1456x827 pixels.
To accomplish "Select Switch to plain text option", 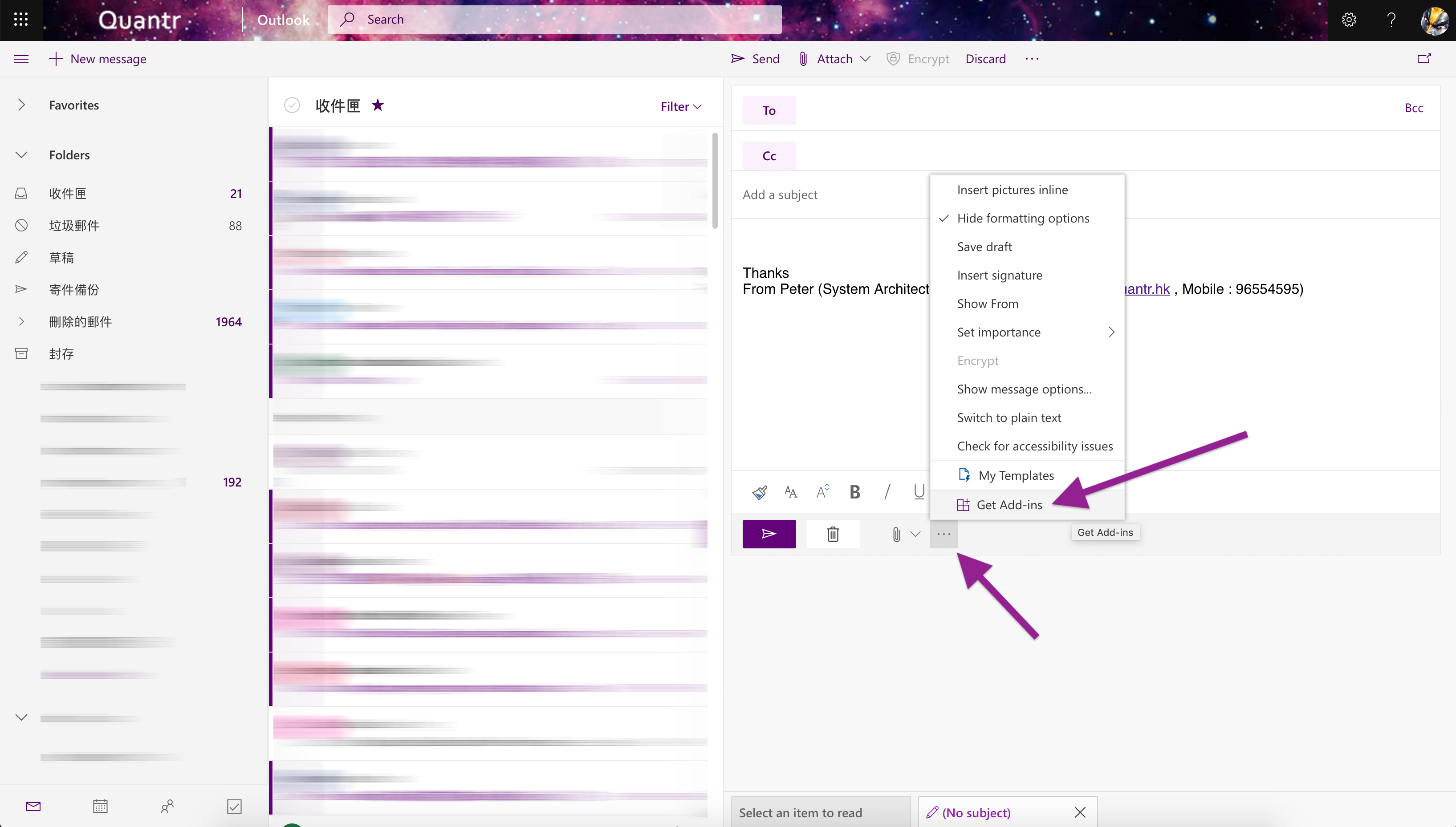I will [1009, 418].
